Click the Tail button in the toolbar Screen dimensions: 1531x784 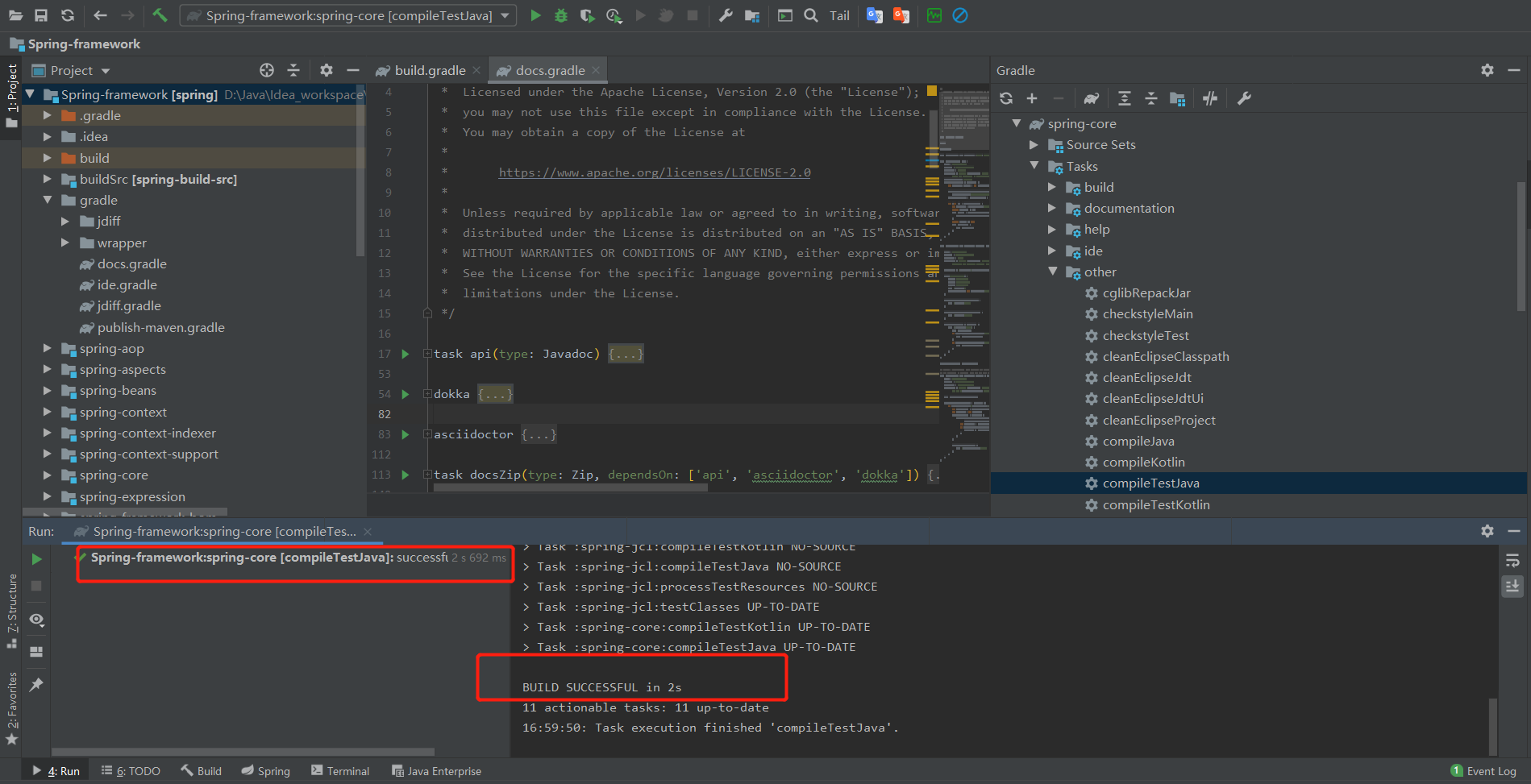(839, 15)
